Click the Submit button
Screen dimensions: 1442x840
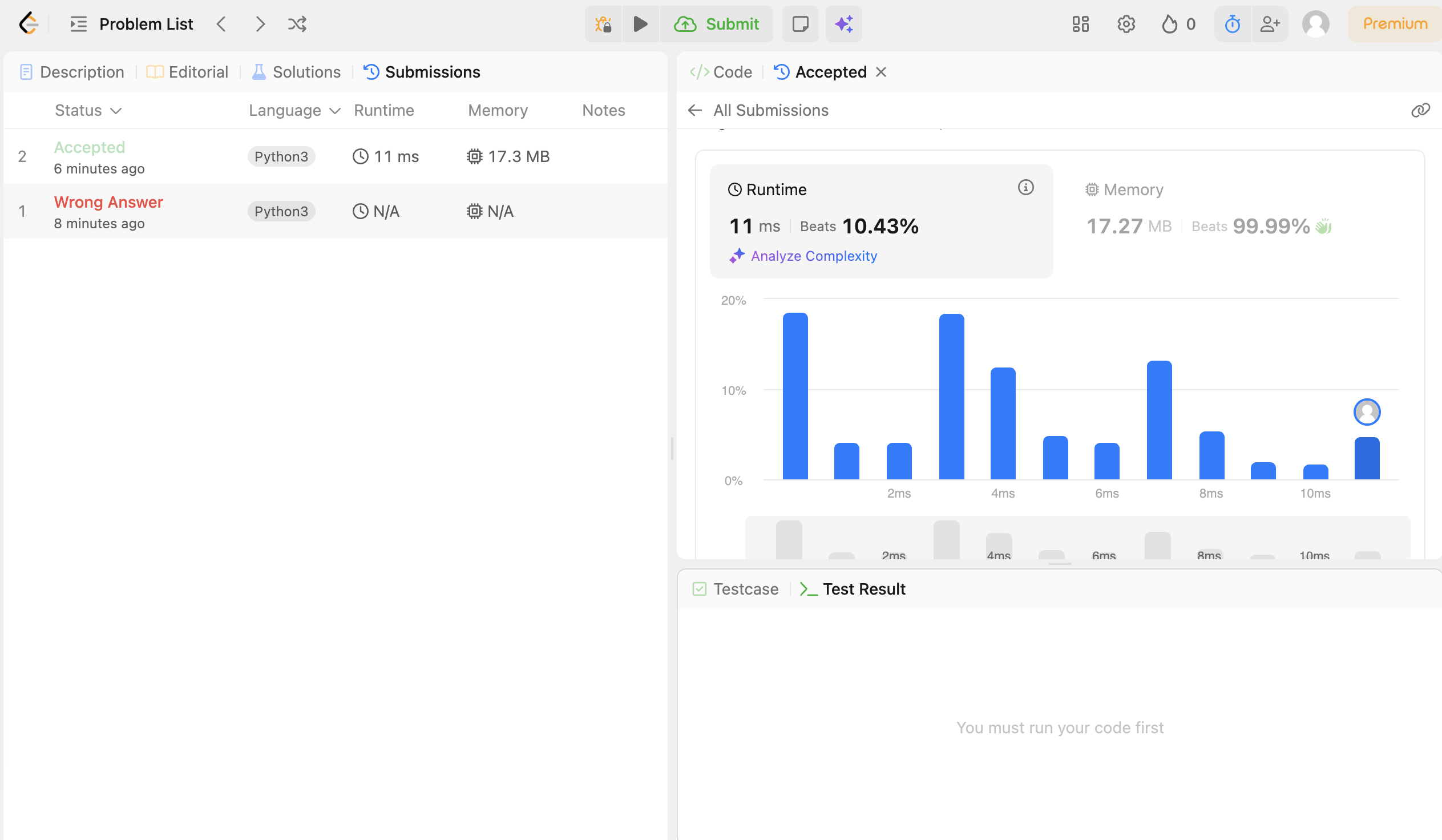point(716,24)
